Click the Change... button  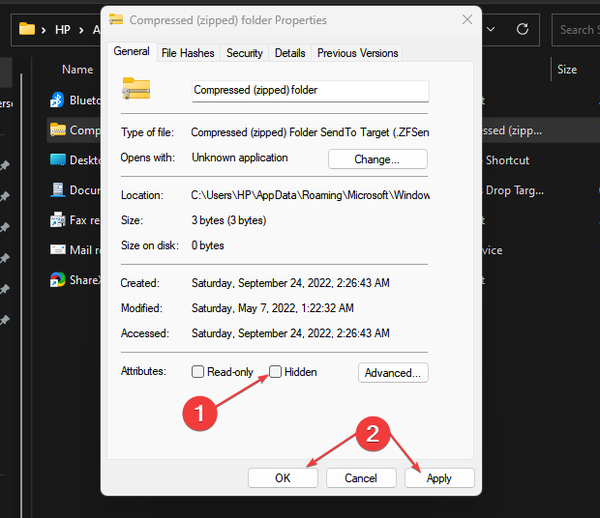(377, 159)
